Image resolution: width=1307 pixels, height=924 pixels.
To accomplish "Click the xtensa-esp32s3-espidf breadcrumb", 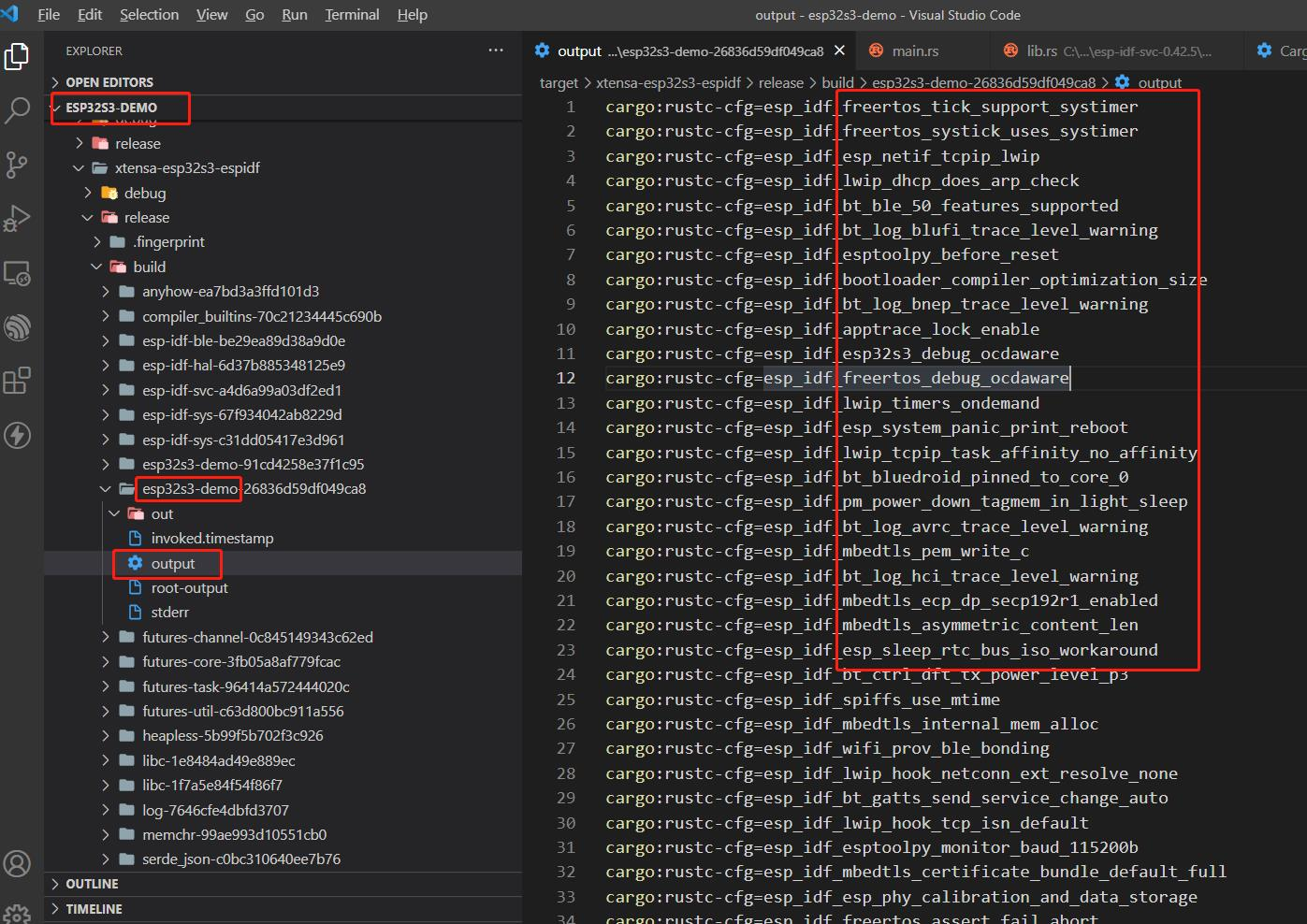I will pos(667,82).
